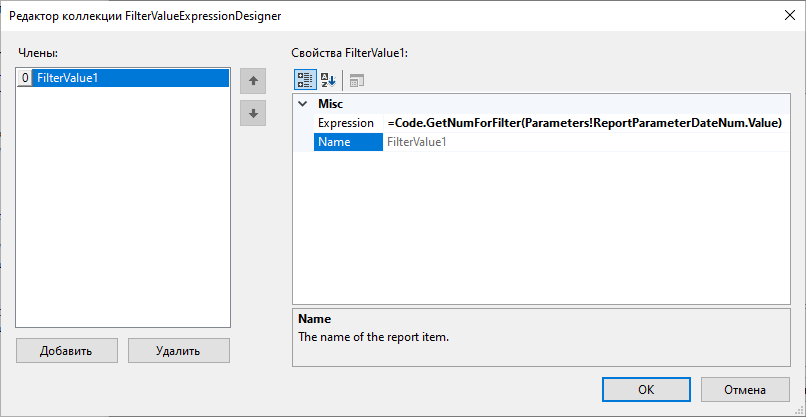Viewport: 806px width, 417px height.
Task: Select the Expression property label
Action: point(346,123)
